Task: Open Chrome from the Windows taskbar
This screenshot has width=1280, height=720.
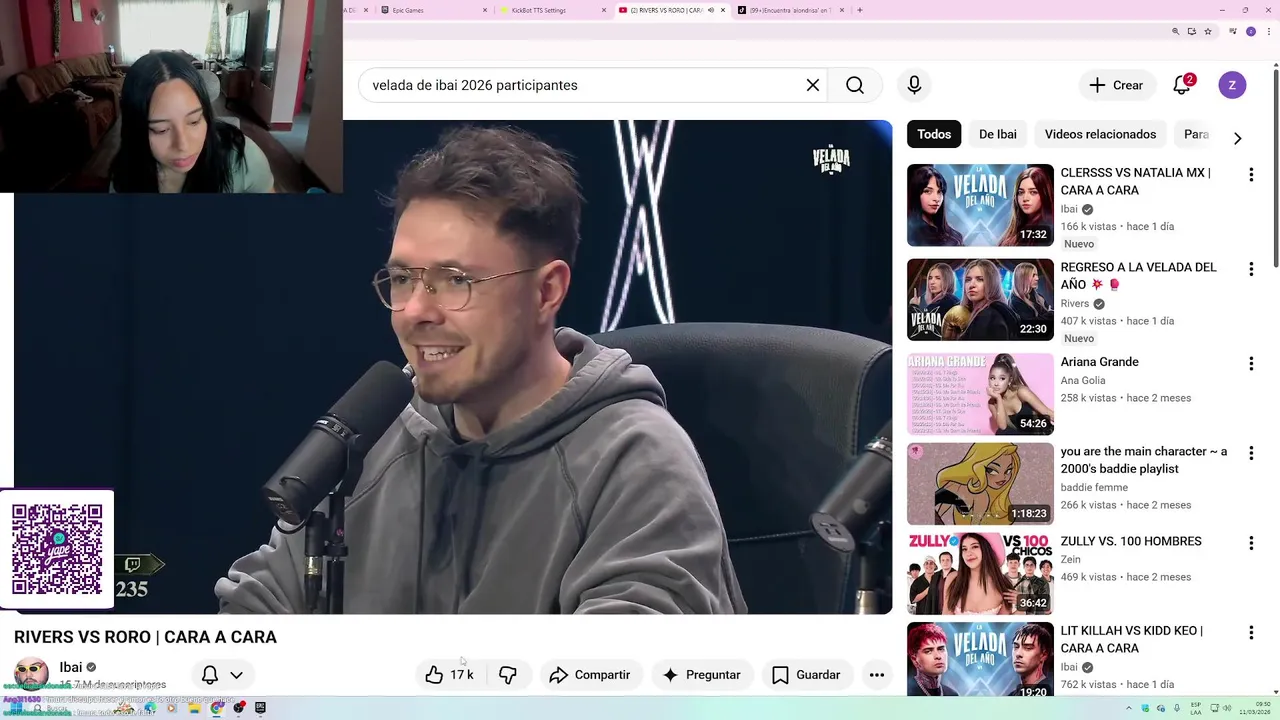Action: 217,708
